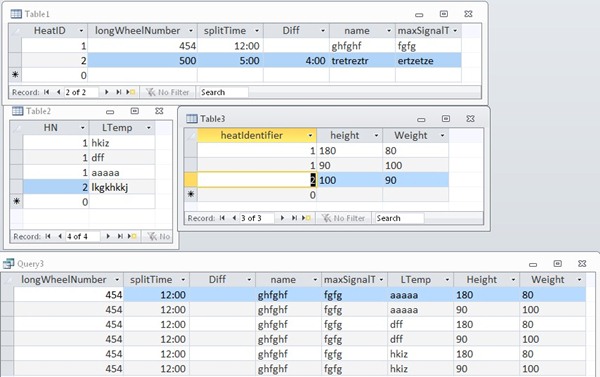The height and width of the screenshot is (377, 600).
Task: Go to next record in Table2 navigator
Action: (x=108, y=237)
